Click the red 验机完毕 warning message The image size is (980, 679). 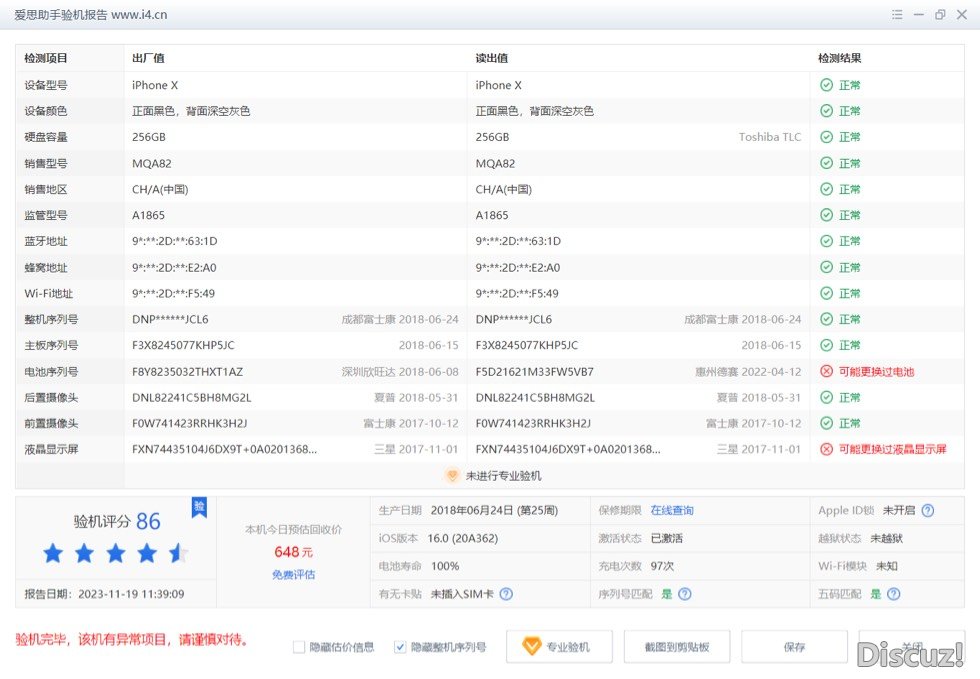point(132,640)
